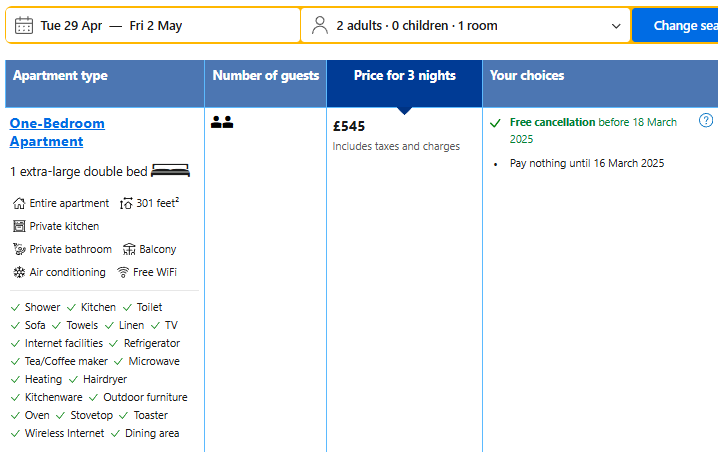Click the private kitchen icon

[x=19, y=226]
